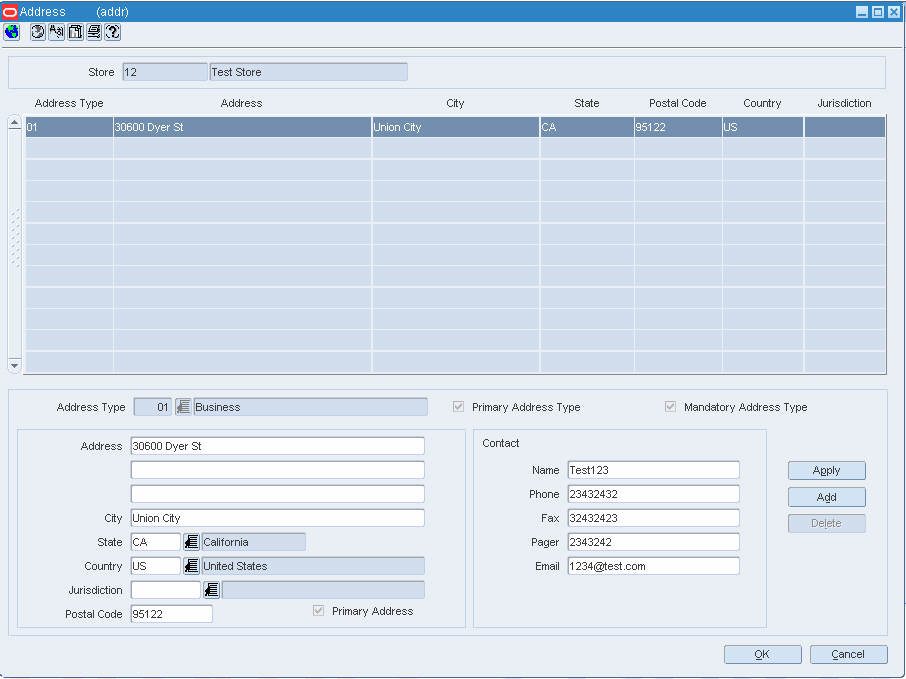The height and width of the screenshot is (679, 906).
Task: Open Help via question mark icon
Action: point(113,32)
